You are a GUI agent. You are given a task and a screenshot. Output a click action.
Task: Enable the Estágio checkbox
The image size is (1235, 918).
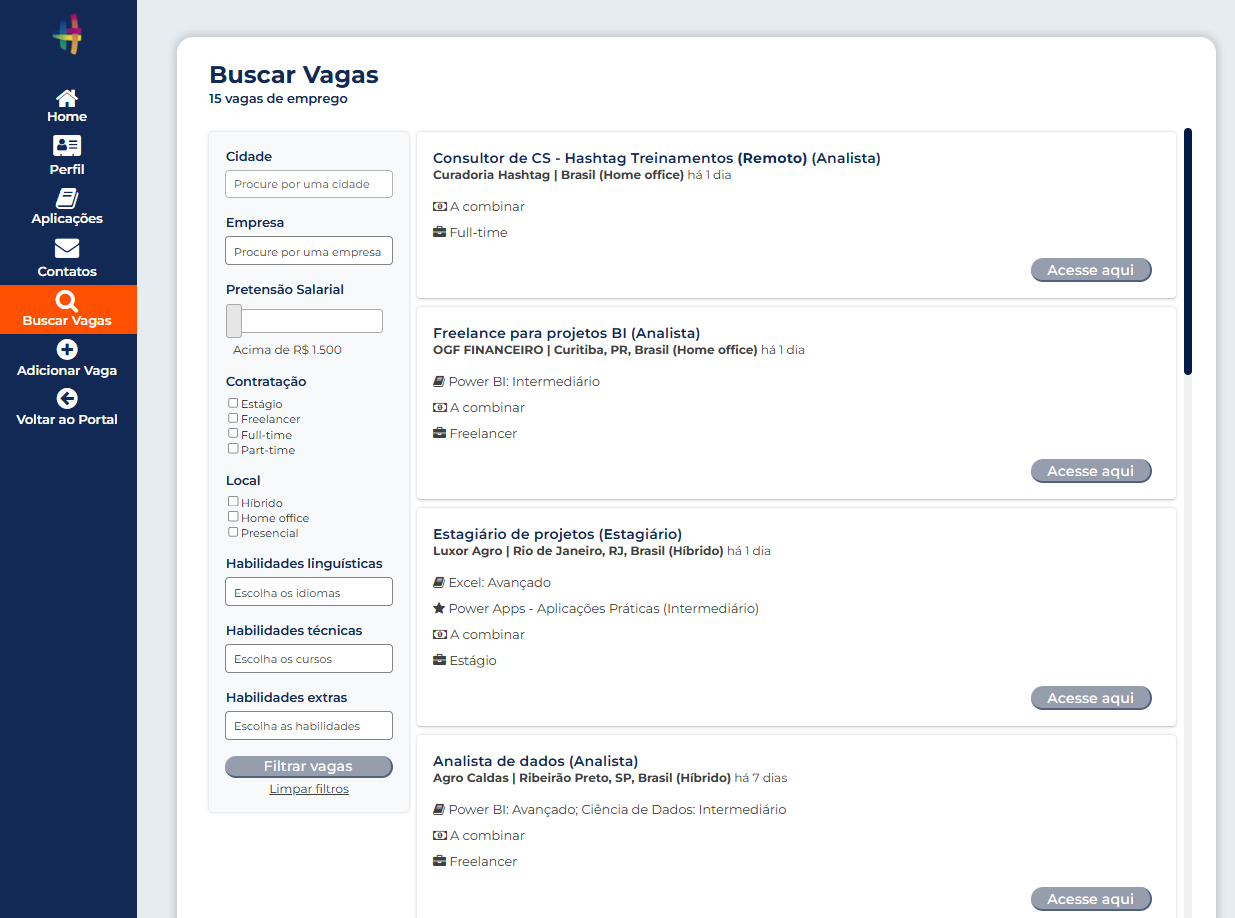tap(233, 403)
